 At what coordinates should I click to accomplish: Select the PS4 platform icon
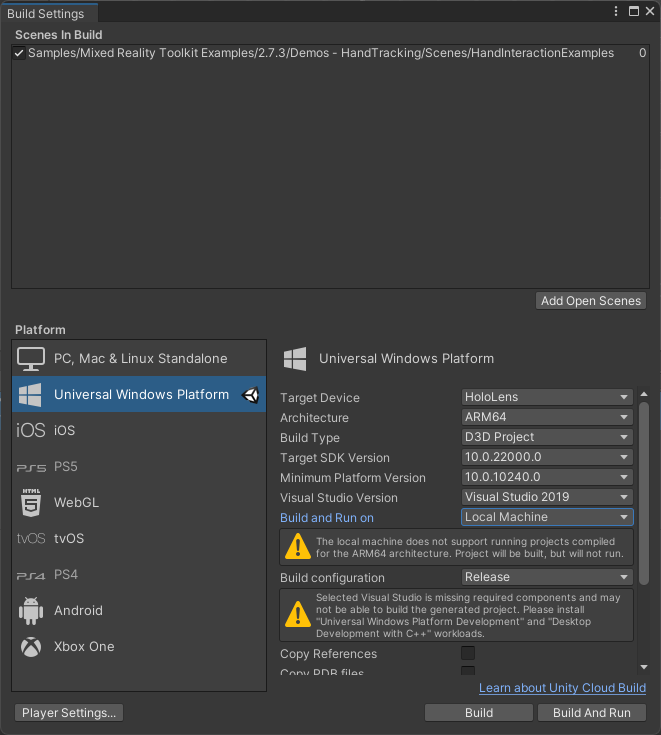pos(31,575)
